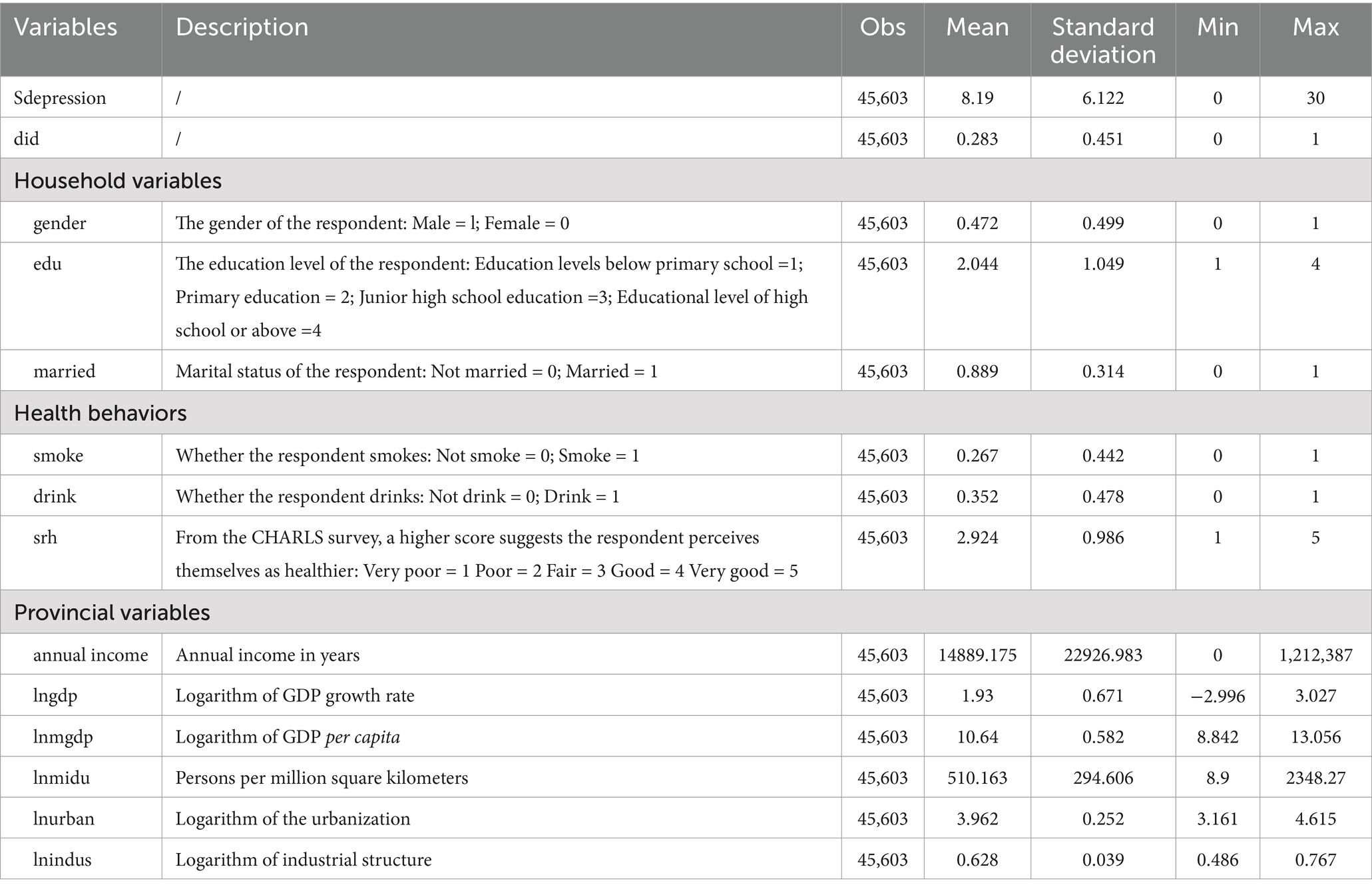Screen dimensions: 1372x891
Task: Click the lnindus max value 0.767
Action: pos(1315,860)
